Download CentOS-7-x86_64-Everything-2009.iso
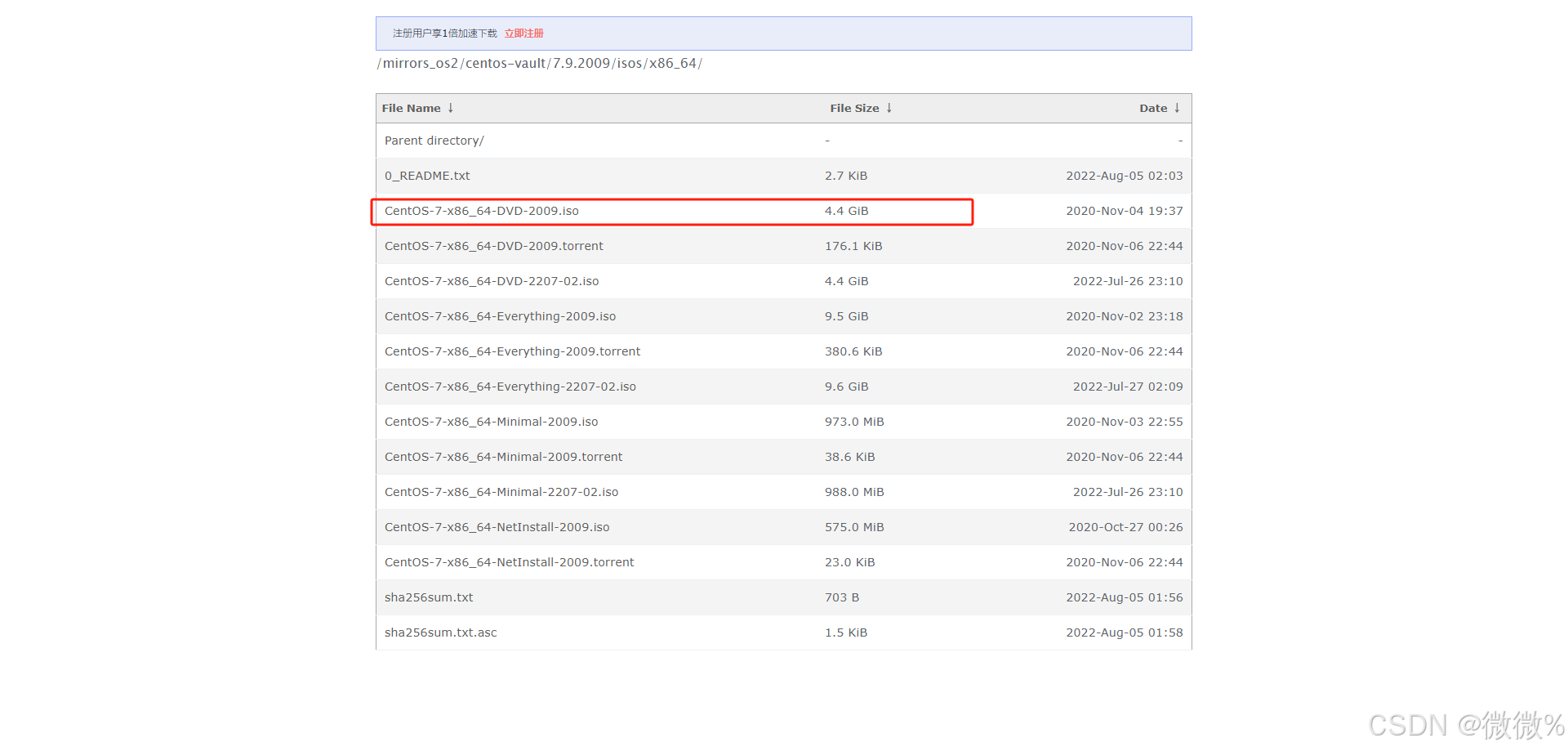1568x751 pixels. (500, 316)
